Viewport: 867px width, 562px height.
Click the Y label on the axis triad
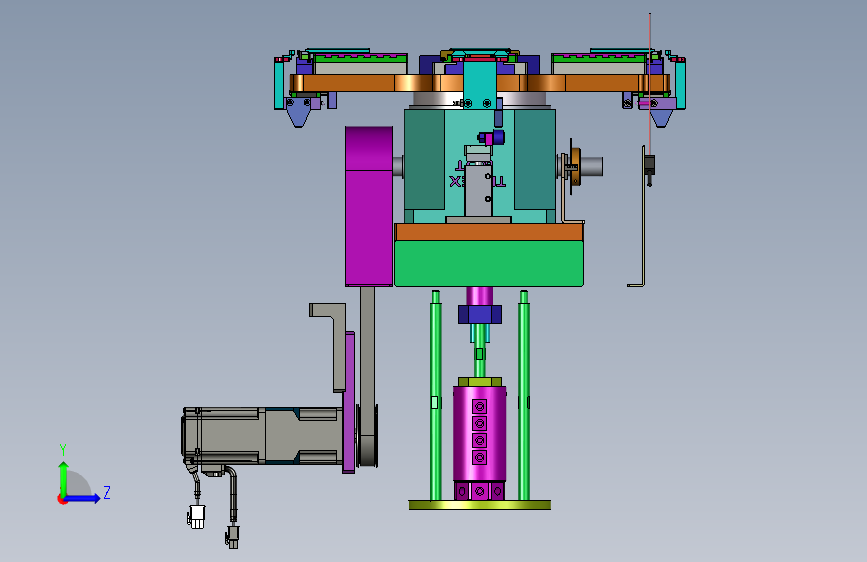tap(63, 450)
